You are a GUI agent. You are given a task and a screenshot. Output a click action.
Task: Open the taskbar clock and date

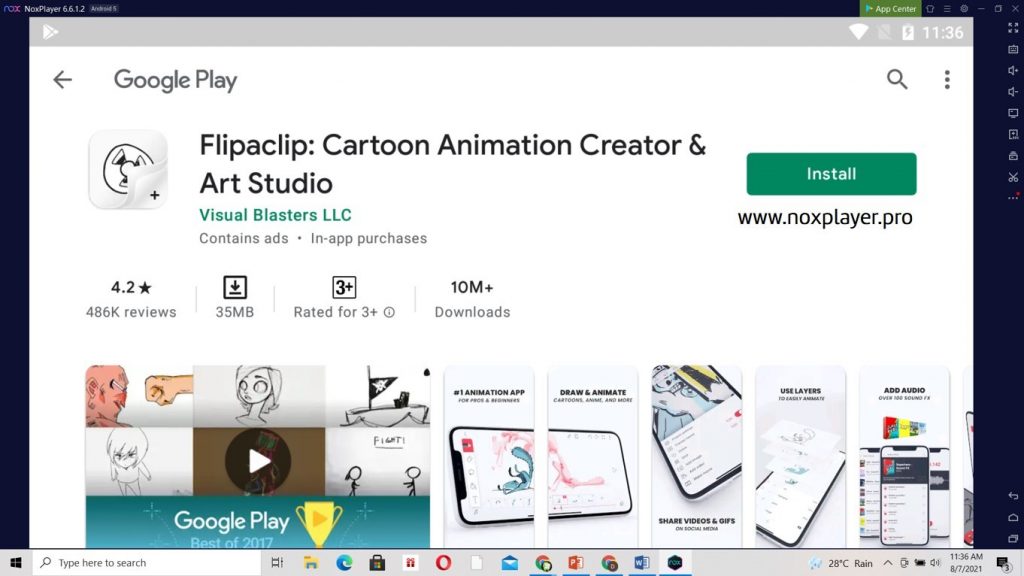pyautogui.click(x=966, y=563)
